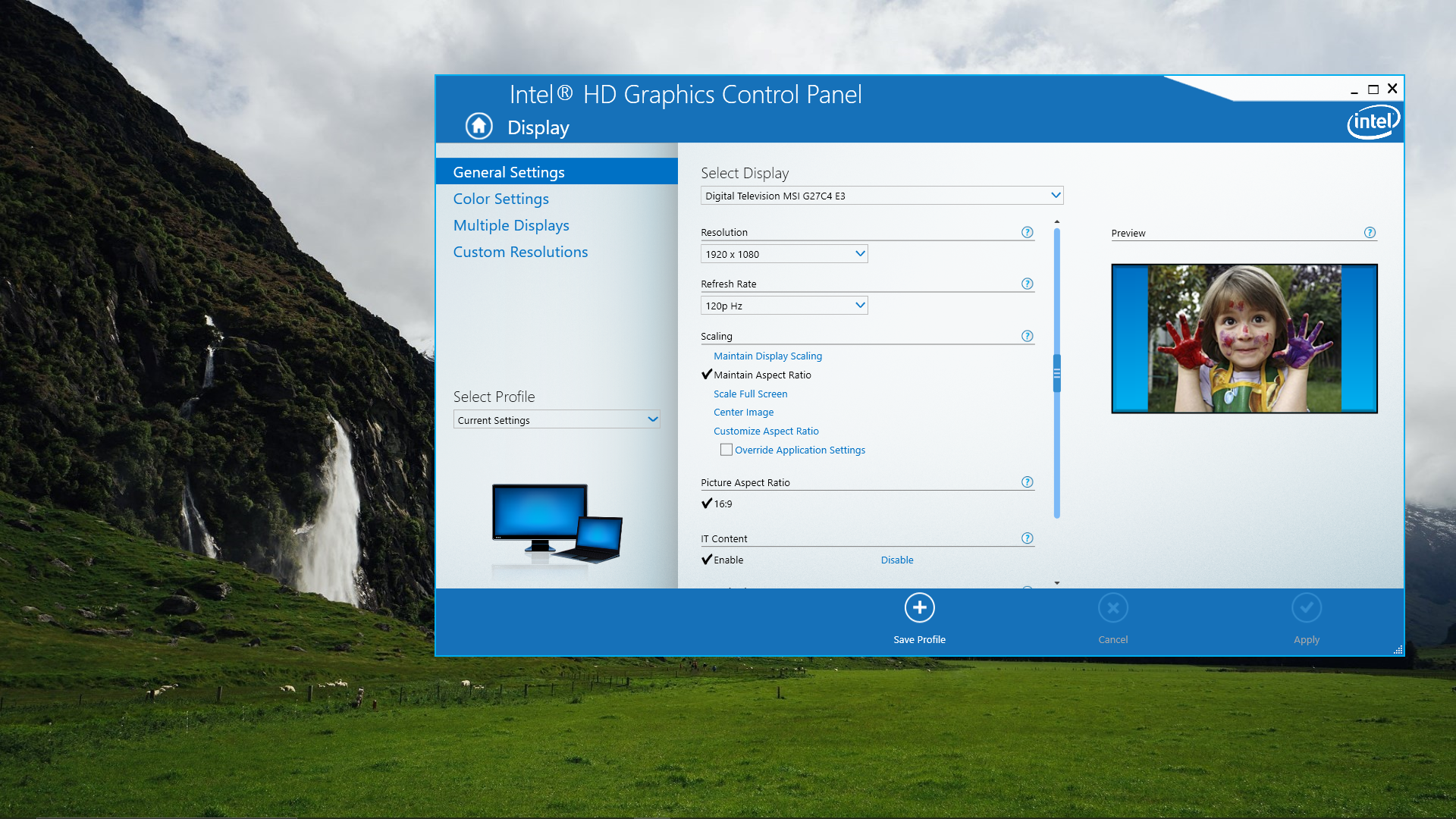Open help for Refresh Rate

click(1027, 284)
